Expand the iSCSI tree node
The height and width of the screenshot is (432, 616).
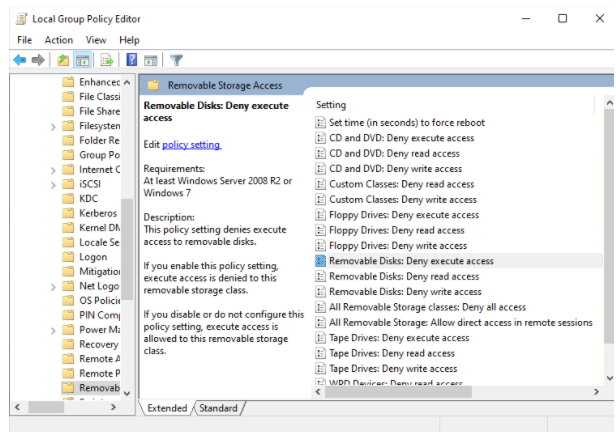click(x=53, y=185)
